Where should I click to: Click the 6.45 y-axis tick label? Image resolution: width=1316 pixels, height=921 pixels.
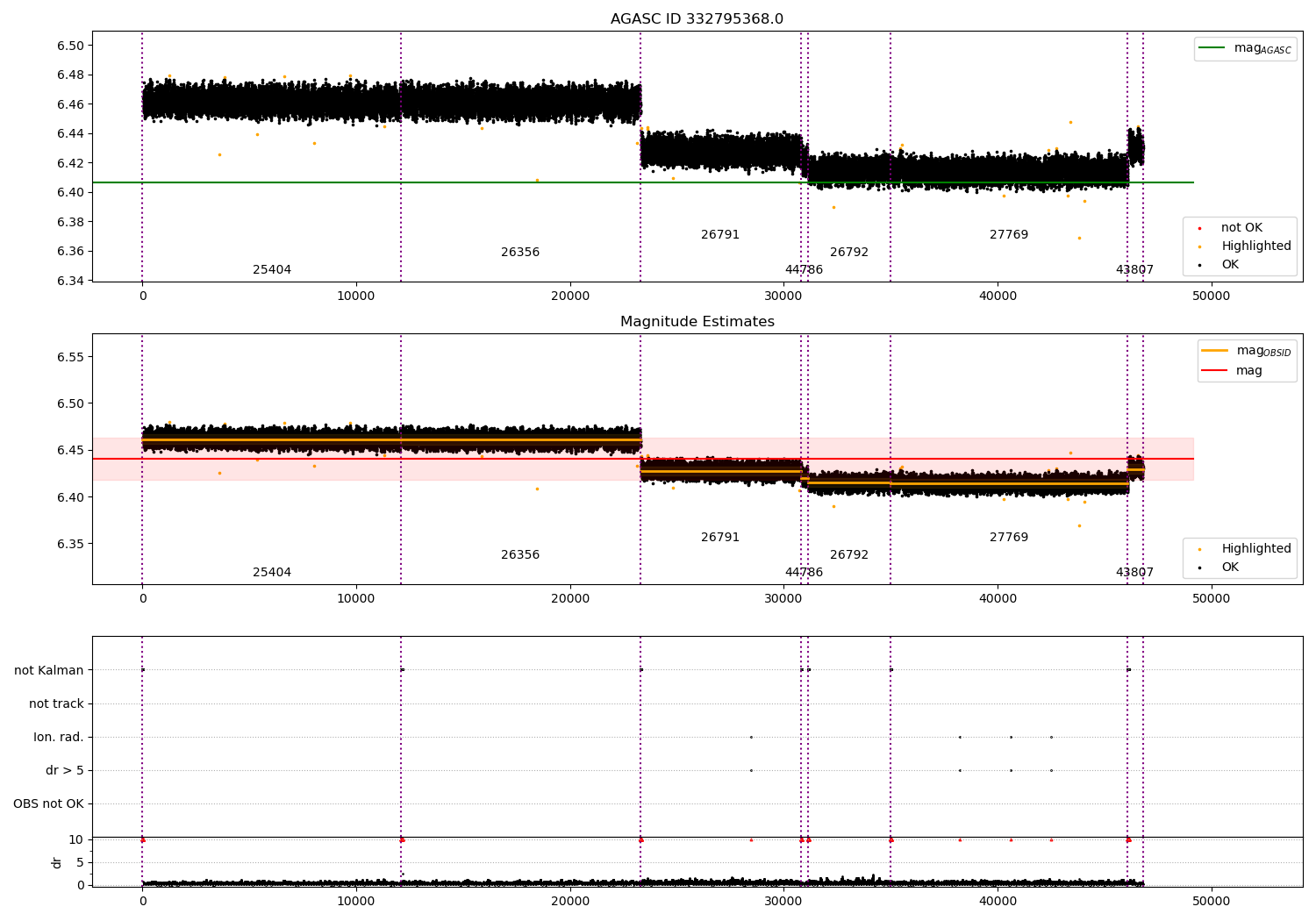[70, 450]
